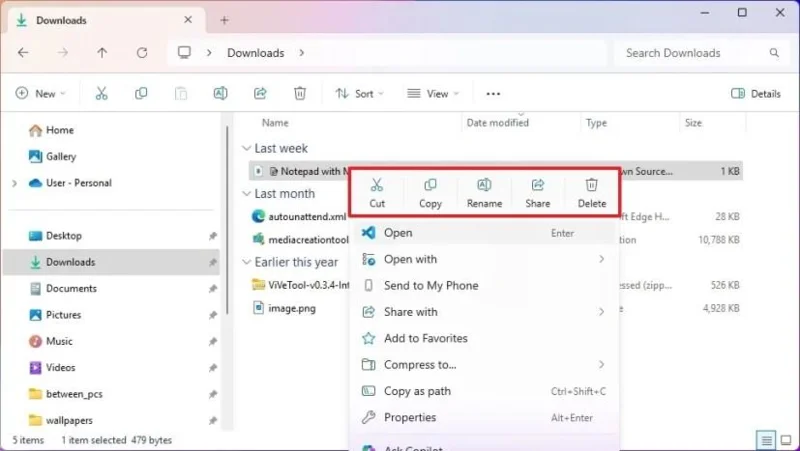Screen dimensions: 800x451
Task: Expand the Open with submenu arrow
Action: point(602,259)
